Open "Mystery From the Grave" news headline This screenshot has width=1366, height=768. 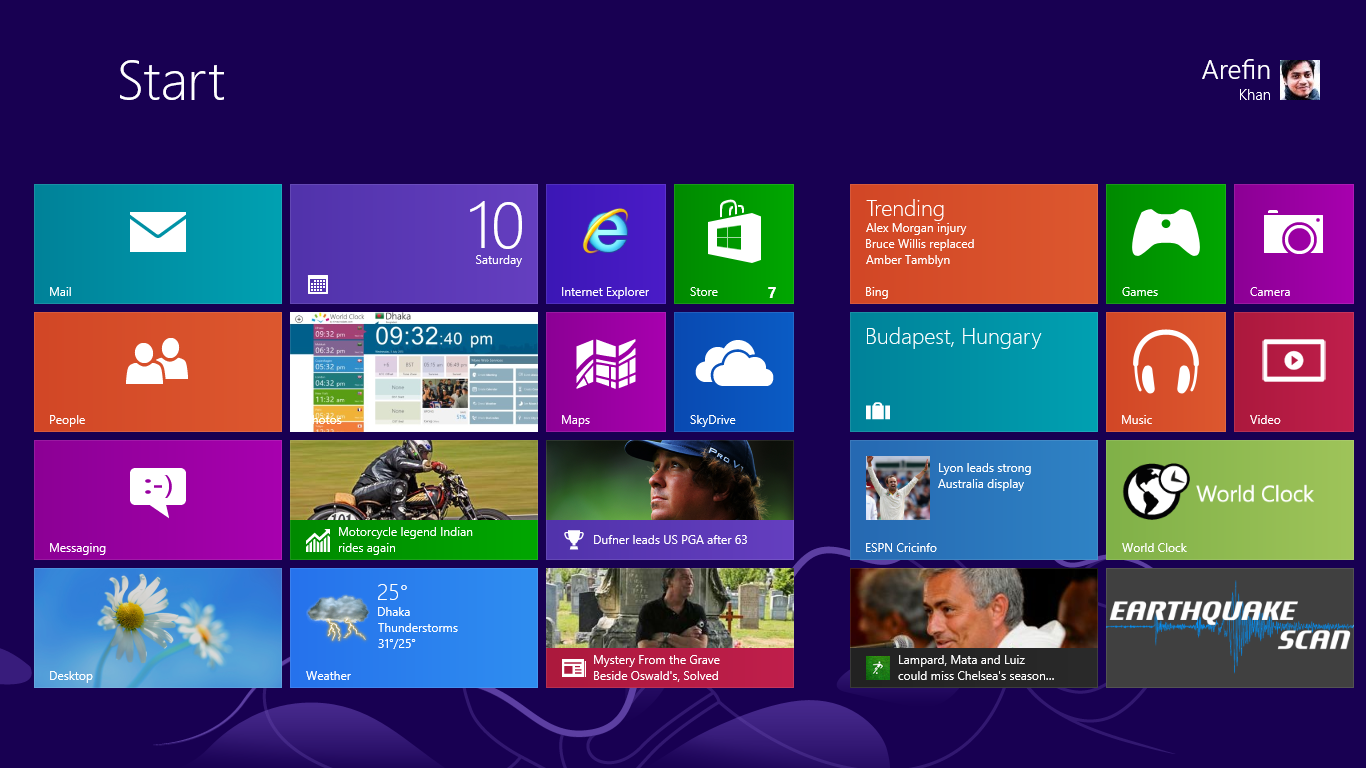(x=656, y=668)
